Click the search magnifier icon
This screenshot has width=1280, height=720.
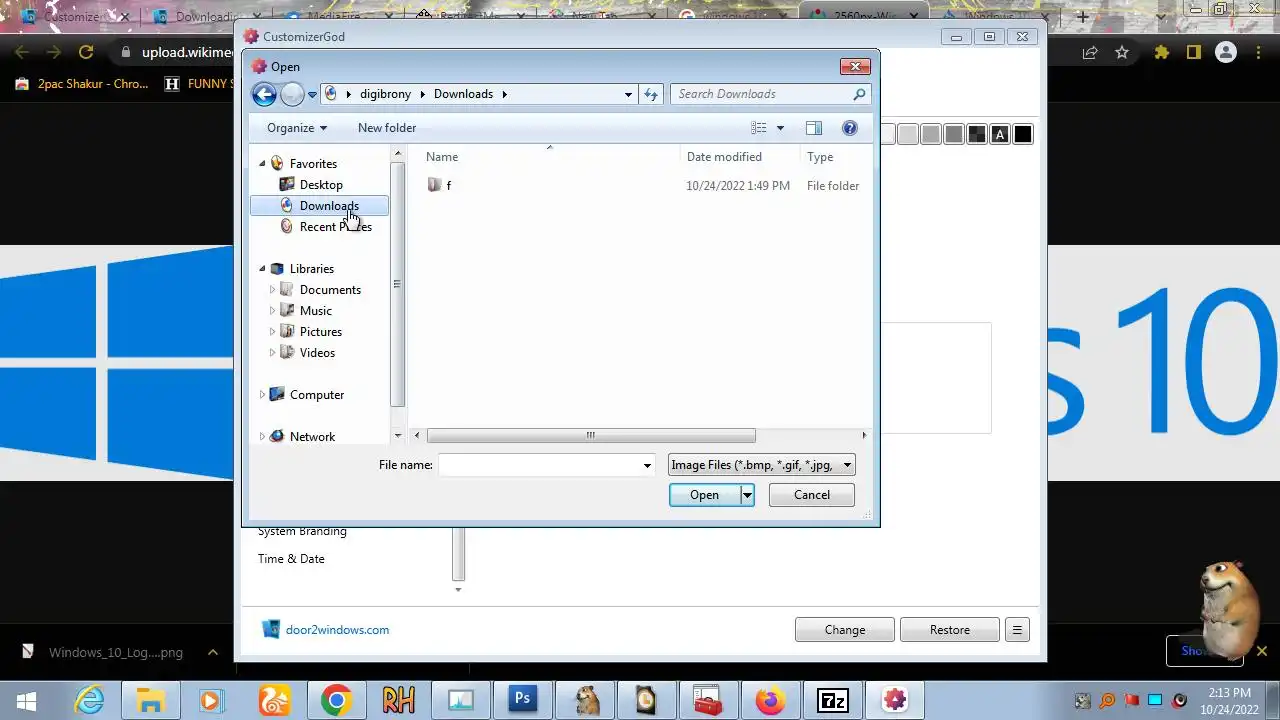pyautogui.click(x=859, y=94)
